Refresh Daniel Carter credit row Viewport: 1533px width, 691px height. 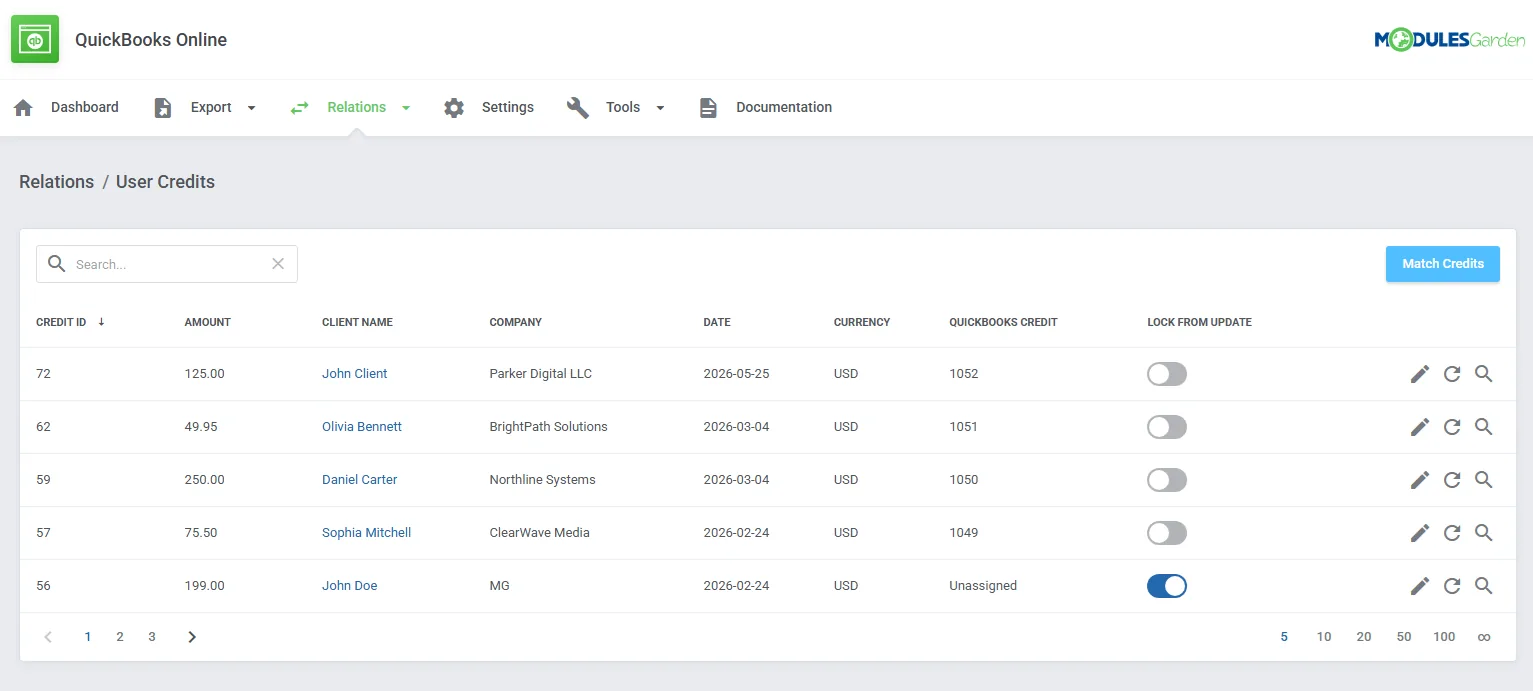click(1452, 480)
